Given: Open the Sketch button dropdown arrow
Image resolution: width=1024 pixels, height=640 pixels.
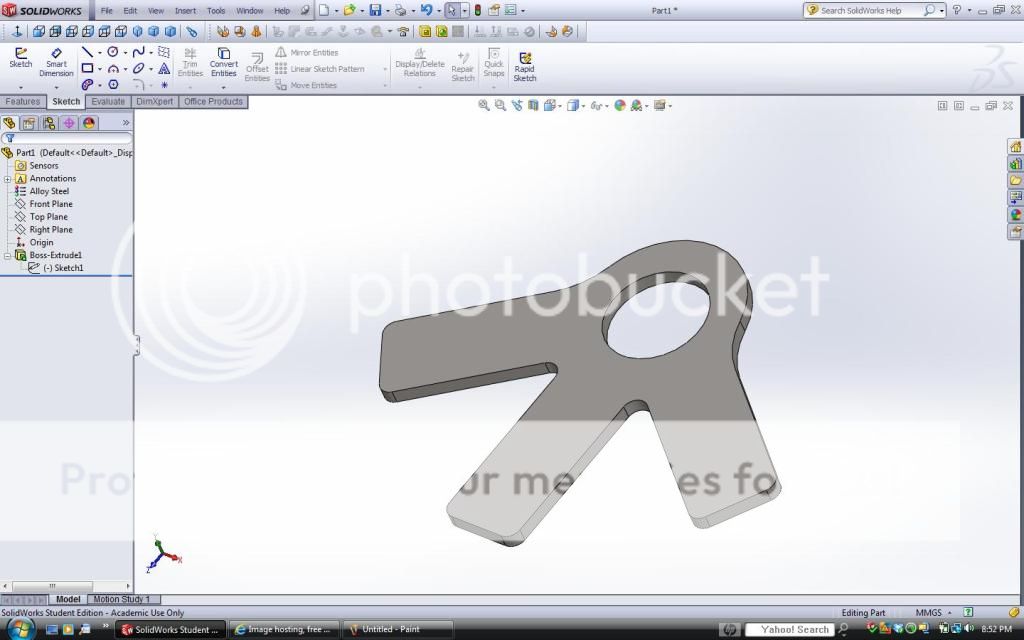Looking at the screenshot, I should 20,86.
